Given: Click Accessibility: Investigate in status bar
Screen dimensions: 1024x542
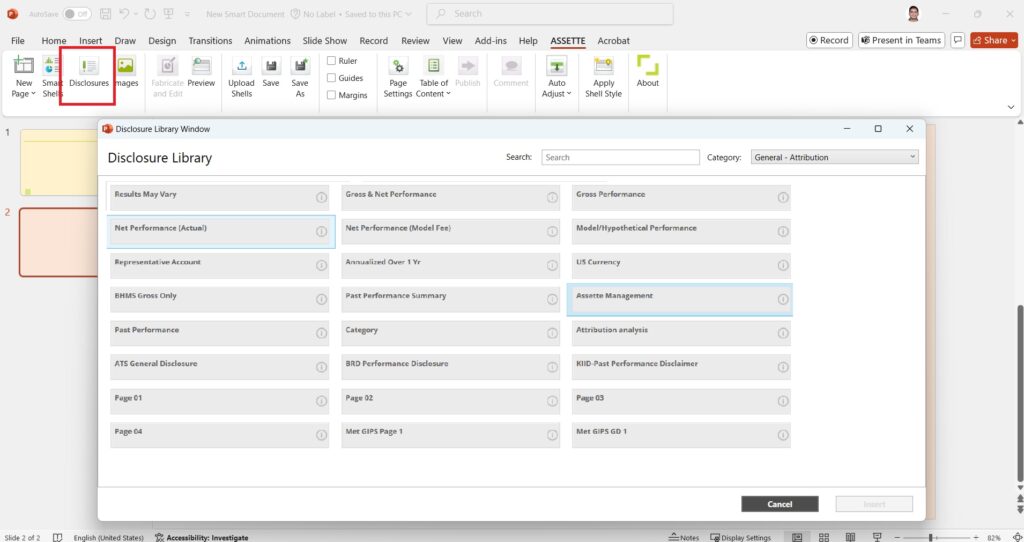Looking at the screenshot, I should click(x=202, y=537).
